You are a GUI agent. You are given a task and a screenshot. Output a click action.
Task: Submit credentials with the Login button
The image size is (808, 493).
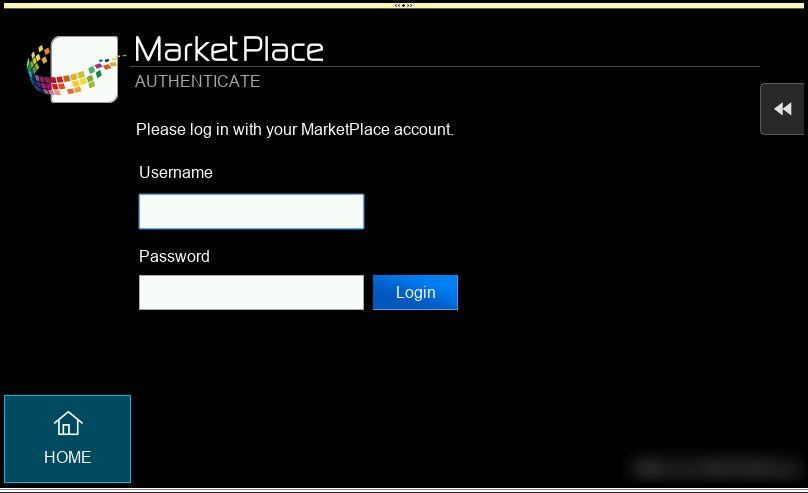click(415, 292)
